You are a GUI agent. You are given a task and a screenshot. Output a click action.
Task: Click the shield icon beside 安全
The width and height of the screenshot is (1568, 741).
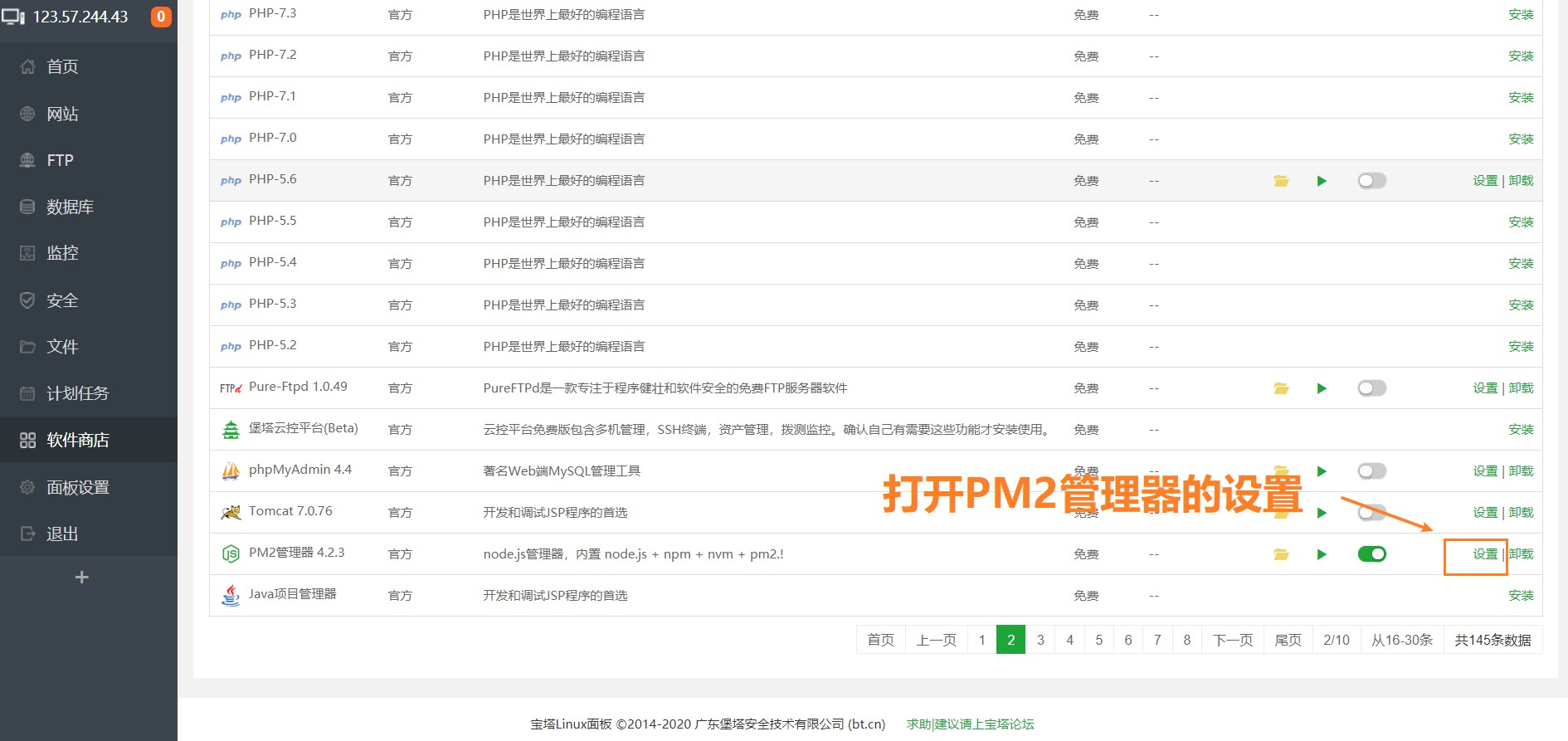27,300
